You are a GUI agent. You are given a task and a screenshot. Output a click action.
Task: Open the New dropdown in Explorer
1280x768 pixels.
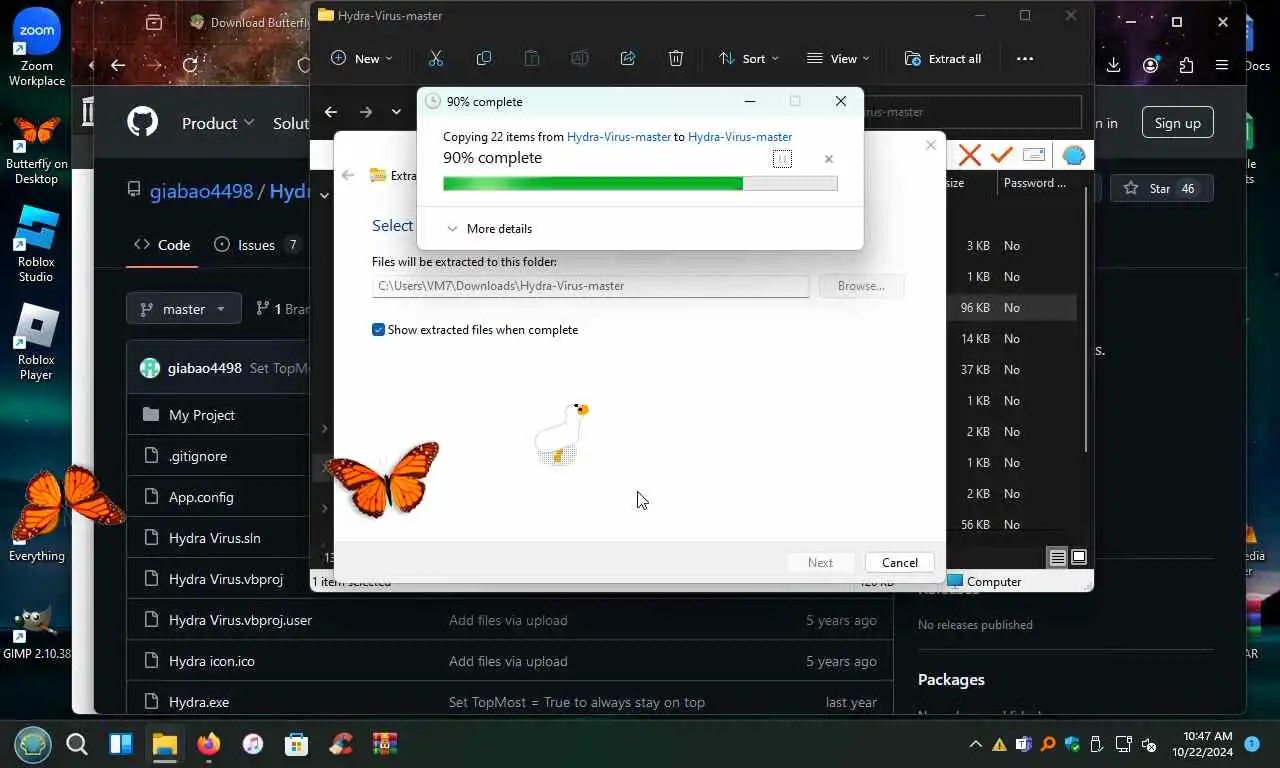pos(362,59)
